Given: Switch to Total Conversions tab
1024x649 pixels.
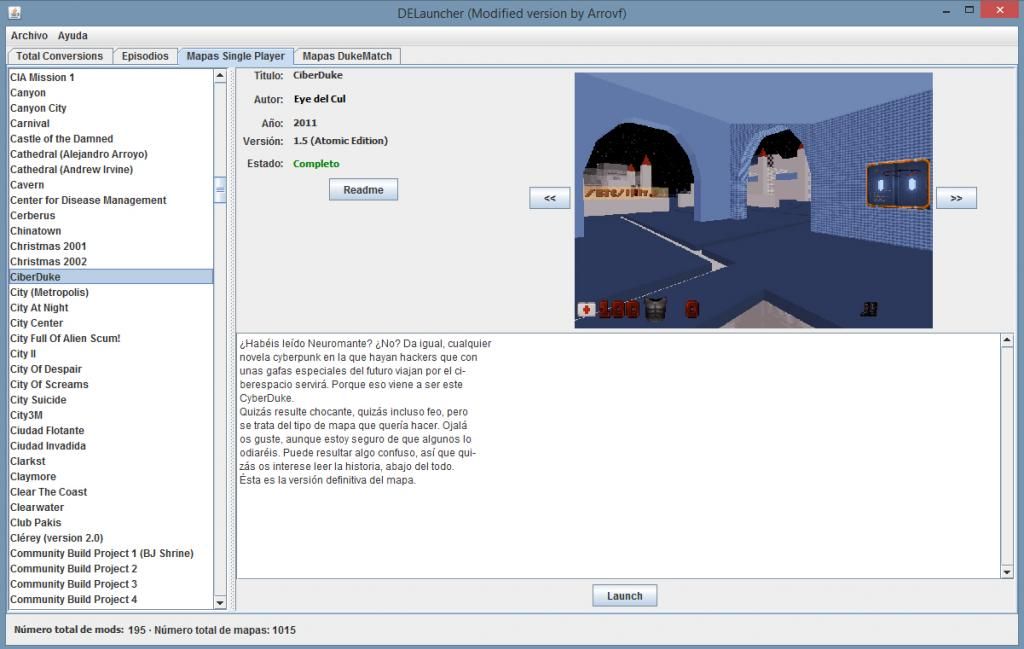Looking at the screenshot, I should point(59,56).
